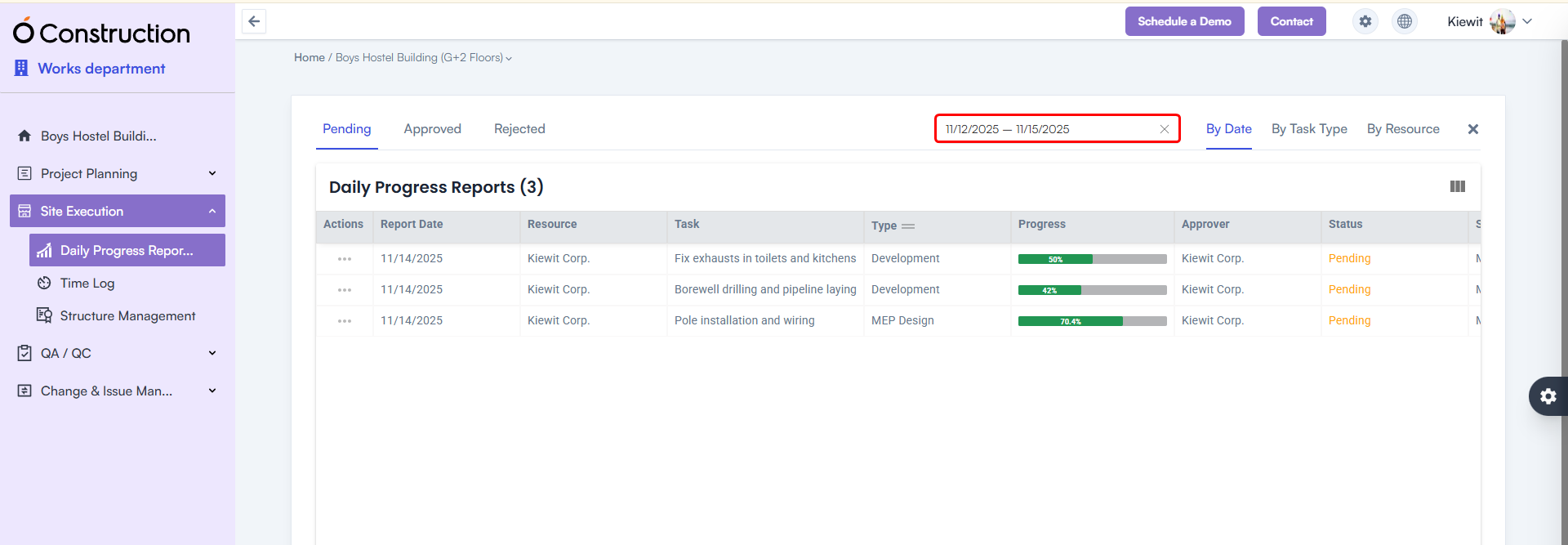Click the Works department building icon

[21, 68]
